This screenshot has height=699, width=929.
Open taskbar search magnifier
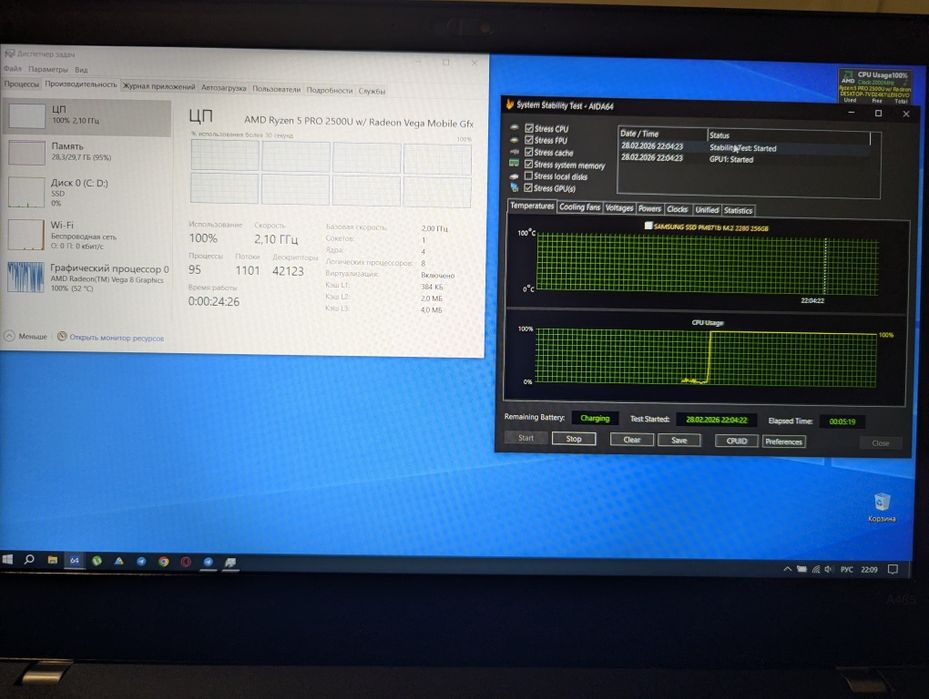[x=29, y=559]
